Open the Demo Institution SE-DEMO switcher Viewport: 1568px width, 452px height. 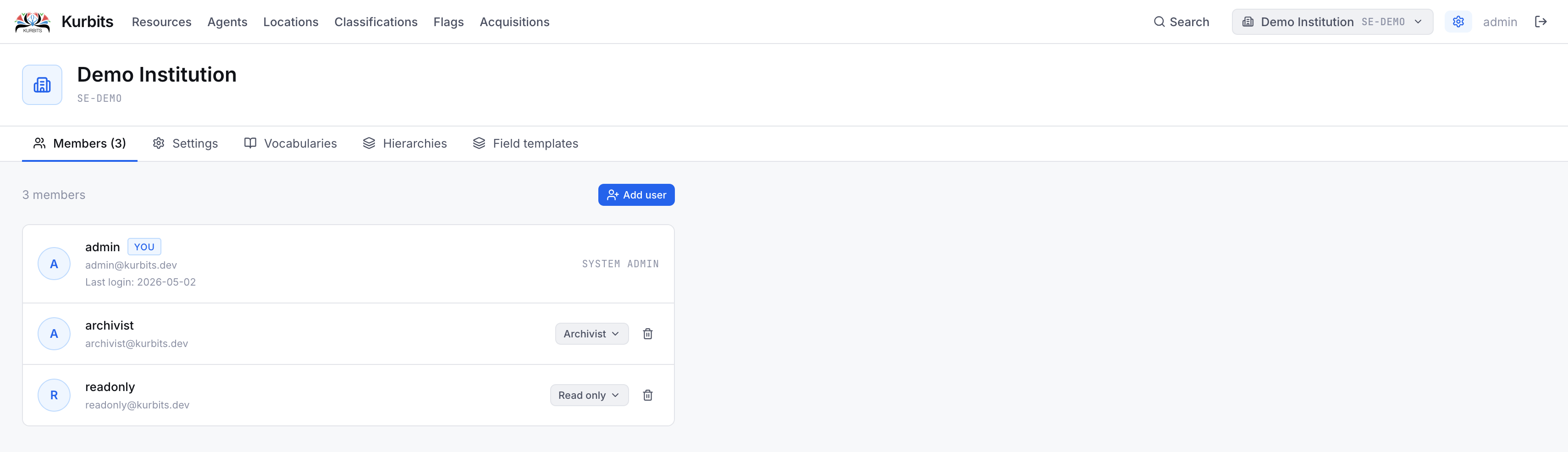pyautogui.click(x=1332, y=22)
